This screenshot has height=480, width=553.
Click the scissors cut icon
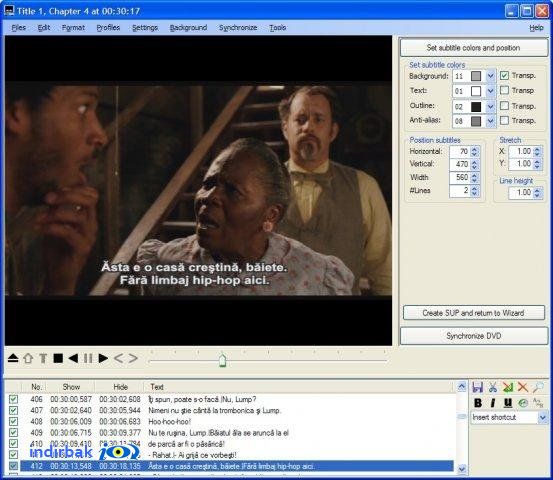coord(493,387)
